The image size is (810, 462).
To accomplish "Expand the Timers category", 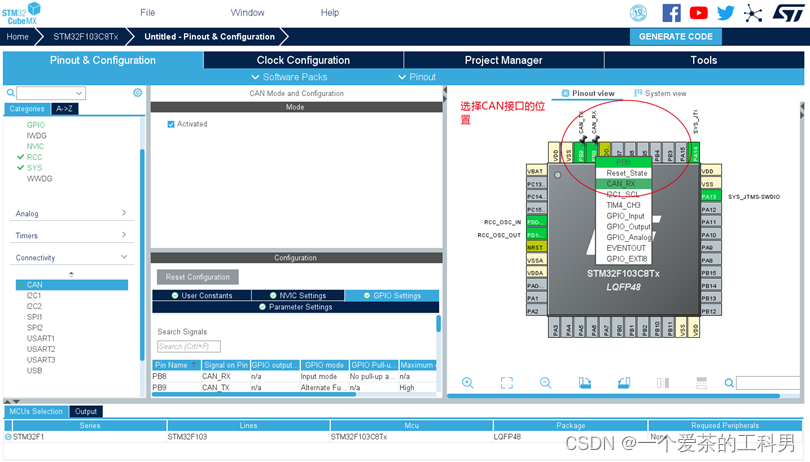I will 71,235.
